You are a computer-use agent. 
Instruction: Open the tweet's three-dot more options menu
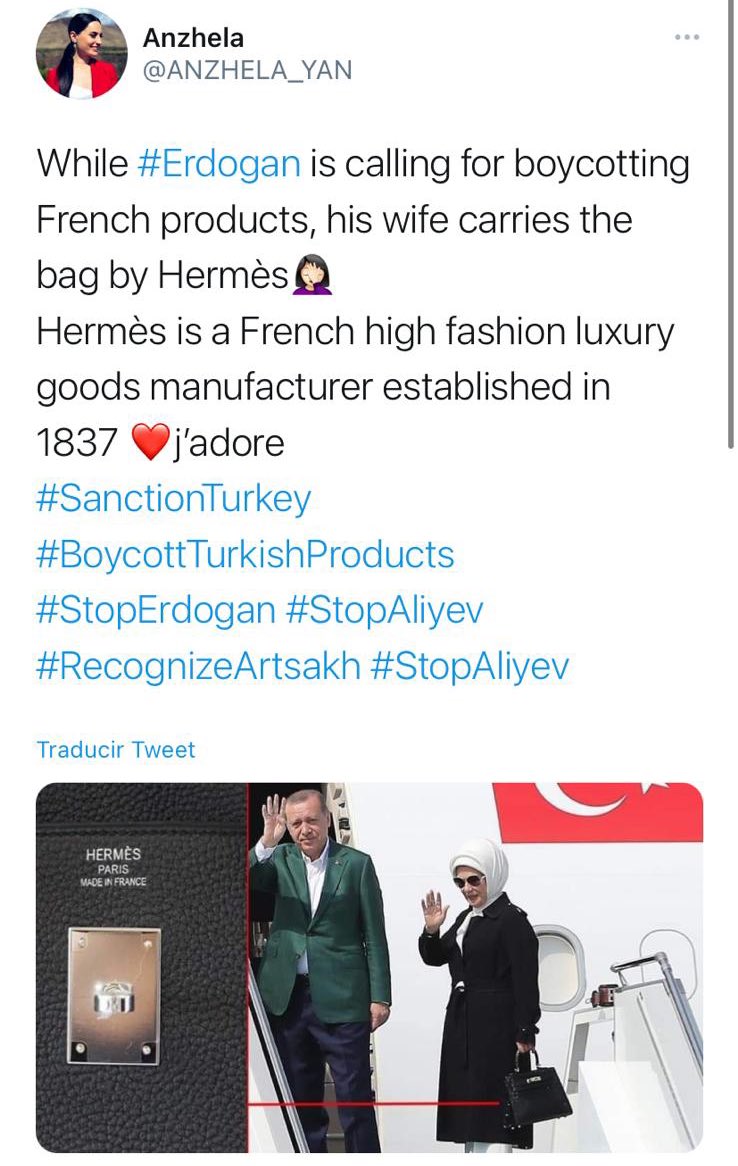pyautogui.click(x=687, y=37)
